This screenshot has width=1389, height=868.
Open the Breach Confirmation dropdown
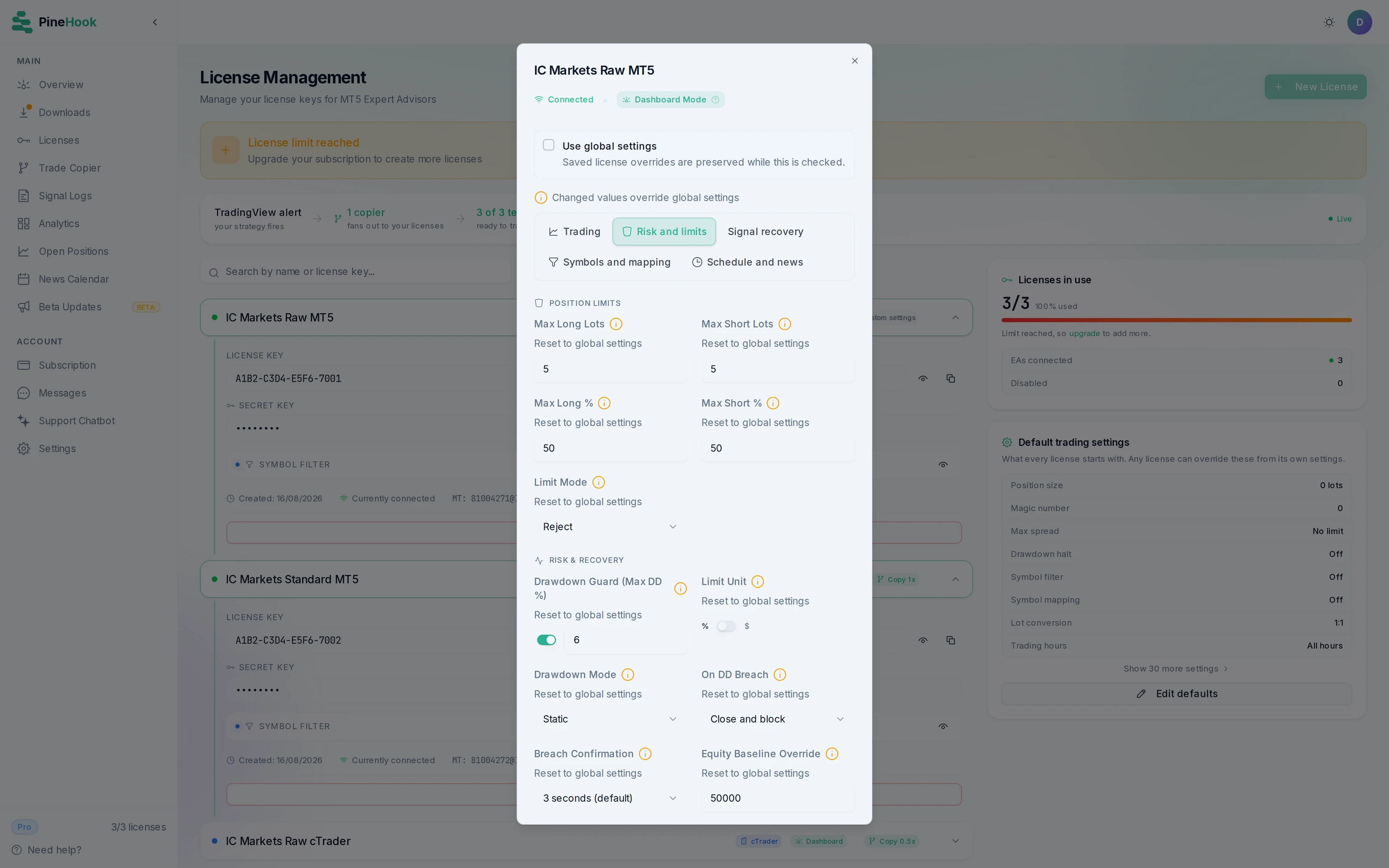[610, 799]
